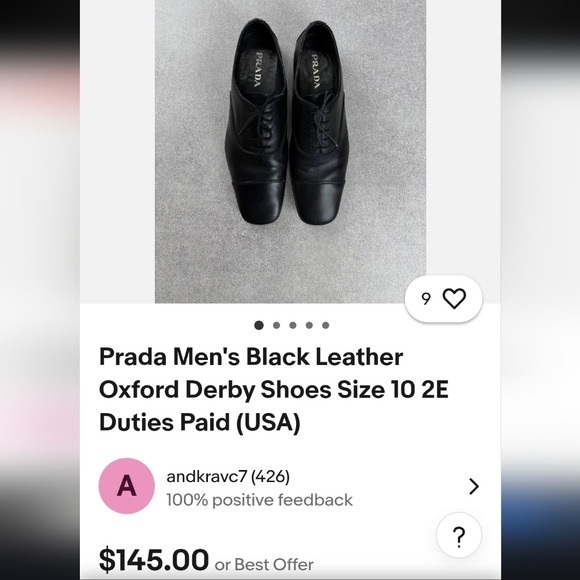The image size is (580, 580).
Task: Open the Prada shoes product photo
Action: (x=290, y=151)
